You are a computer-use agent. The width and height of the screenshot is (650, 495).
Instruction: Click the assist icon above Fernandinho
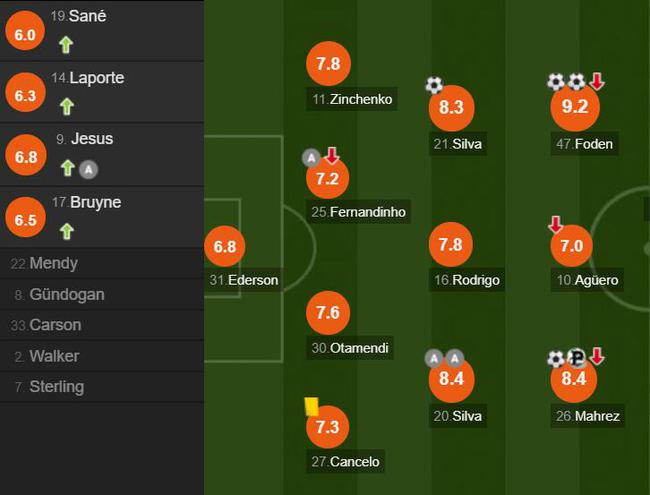click(311, 158)
